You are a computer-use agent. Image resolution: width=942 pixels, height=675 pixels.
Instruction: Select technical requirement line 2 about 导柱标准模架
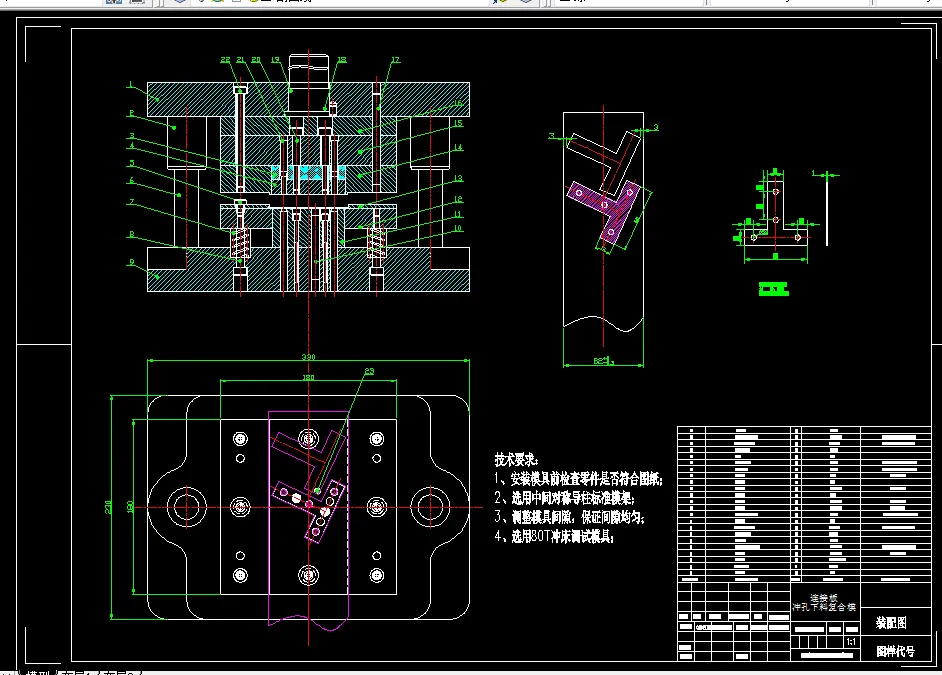(x=564, y=498)
